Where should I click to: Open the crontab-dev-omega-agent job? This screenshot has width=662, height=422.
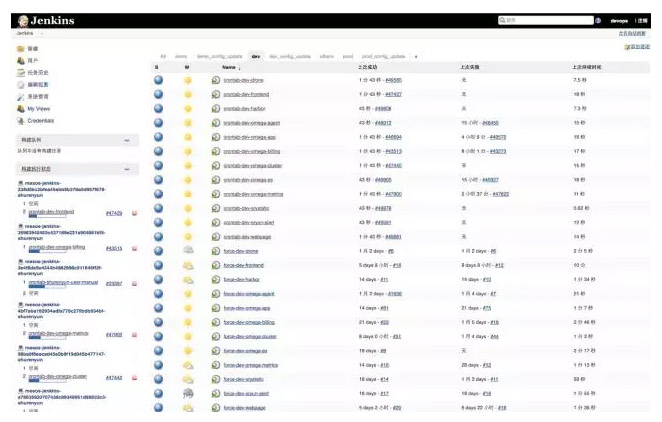pos(252,123)
